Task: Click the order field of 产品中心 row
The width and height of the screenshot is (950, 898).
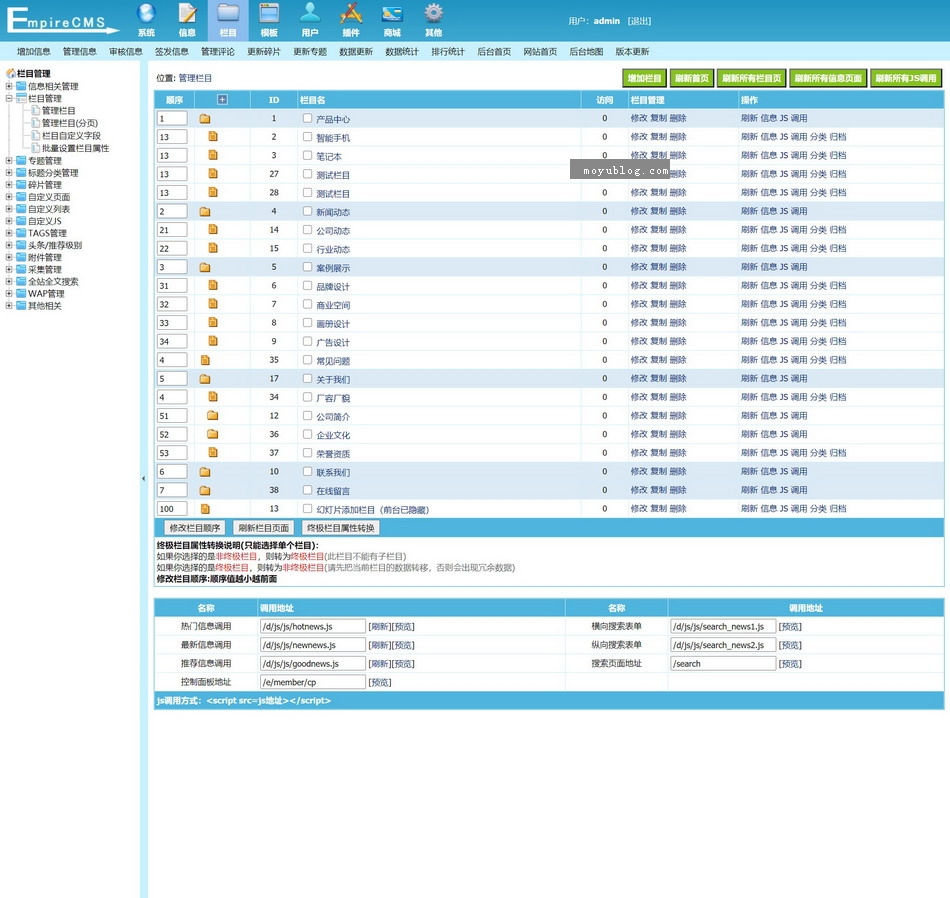Action: 172,119
